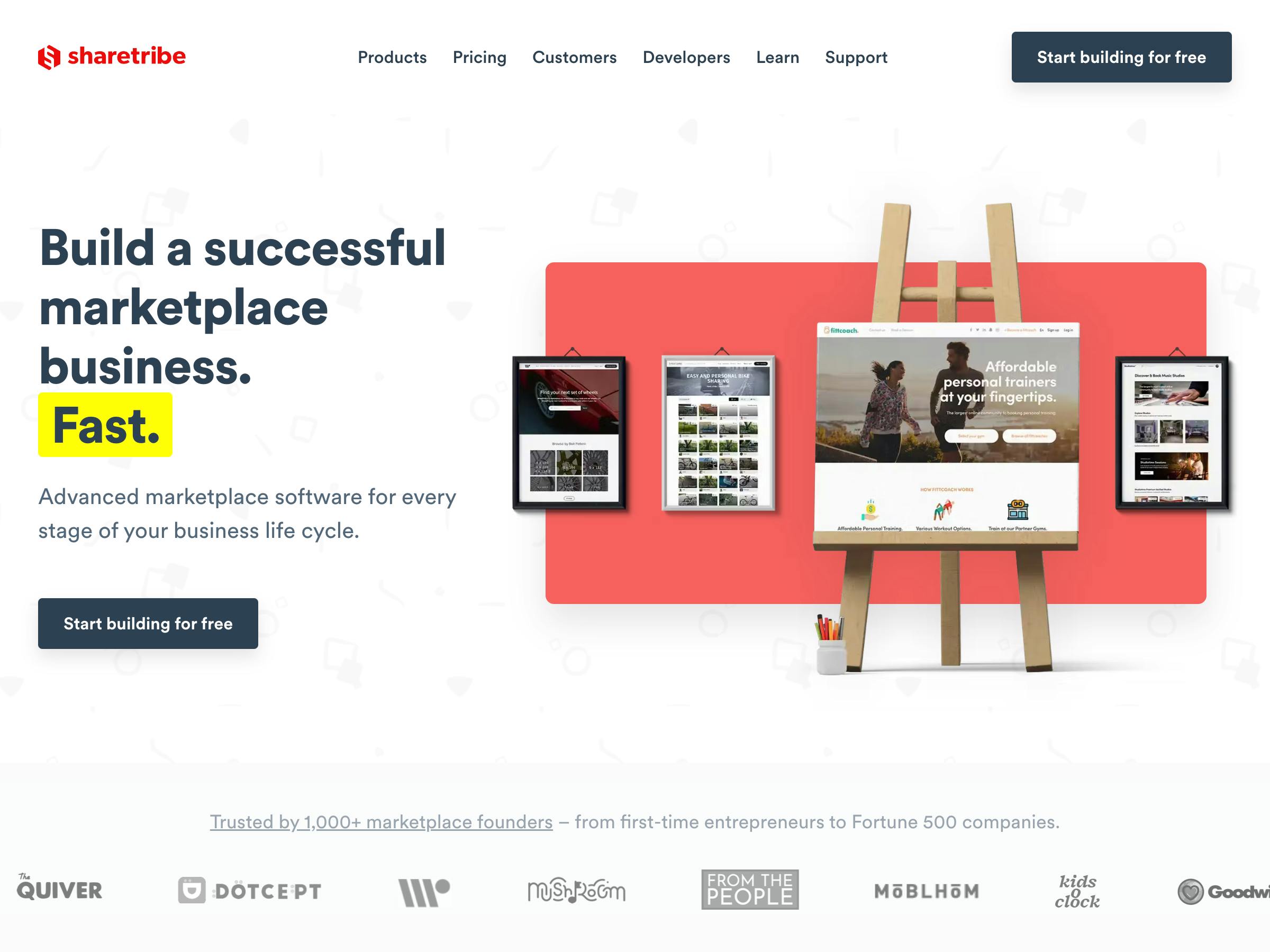Viewport: 1270px width, 952px height.
Task: Open the Support menu
Action: click(856, 57)
